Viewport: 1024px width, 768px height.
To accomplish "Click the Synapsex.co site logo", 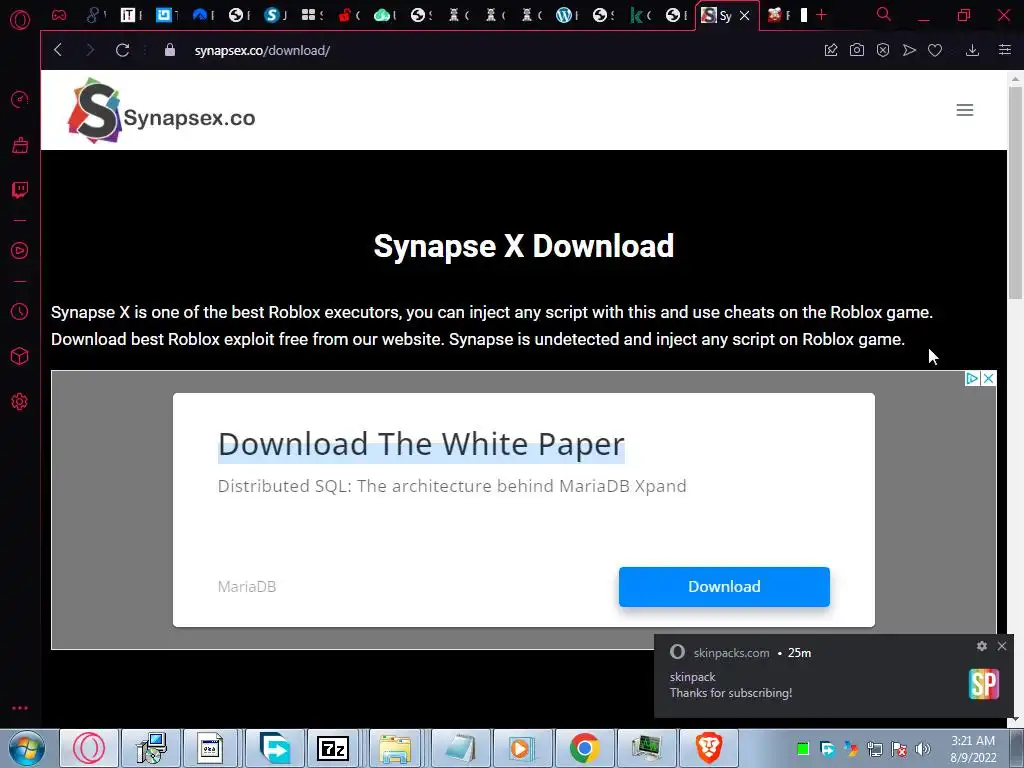I will click(161, 110).
